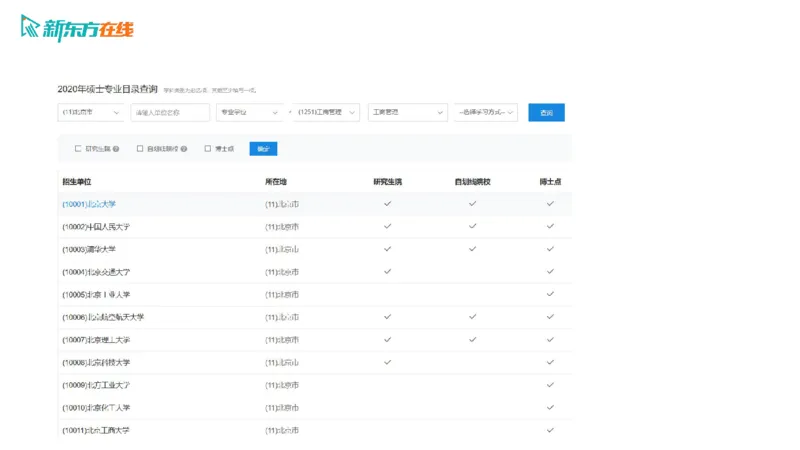Image resolution: width=800 pixels, height=450 pixels.
Task: Open the 专业学位 degree type dropdown
Action: 249,112
